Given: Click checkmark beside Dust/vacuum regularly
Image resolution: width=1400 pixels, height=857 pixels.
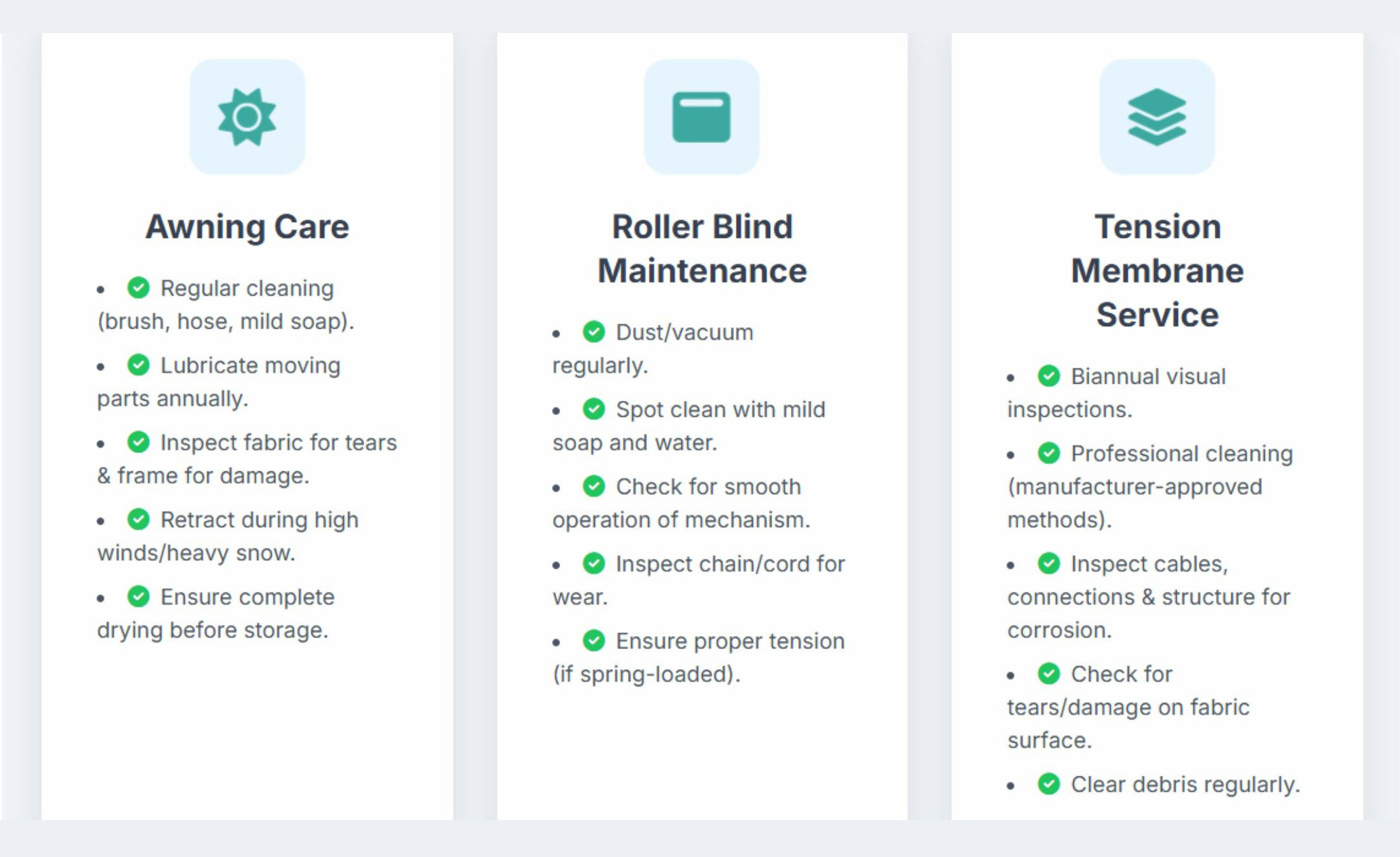Looking at the screenshot, I should (x=594, y=332).
